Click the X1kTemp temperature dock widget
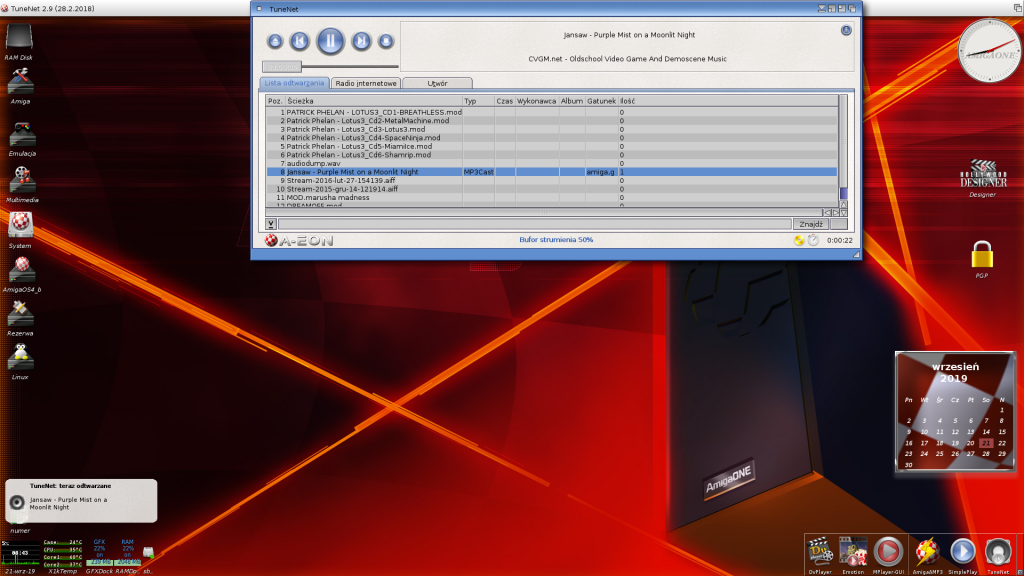 tap(63, 556)
